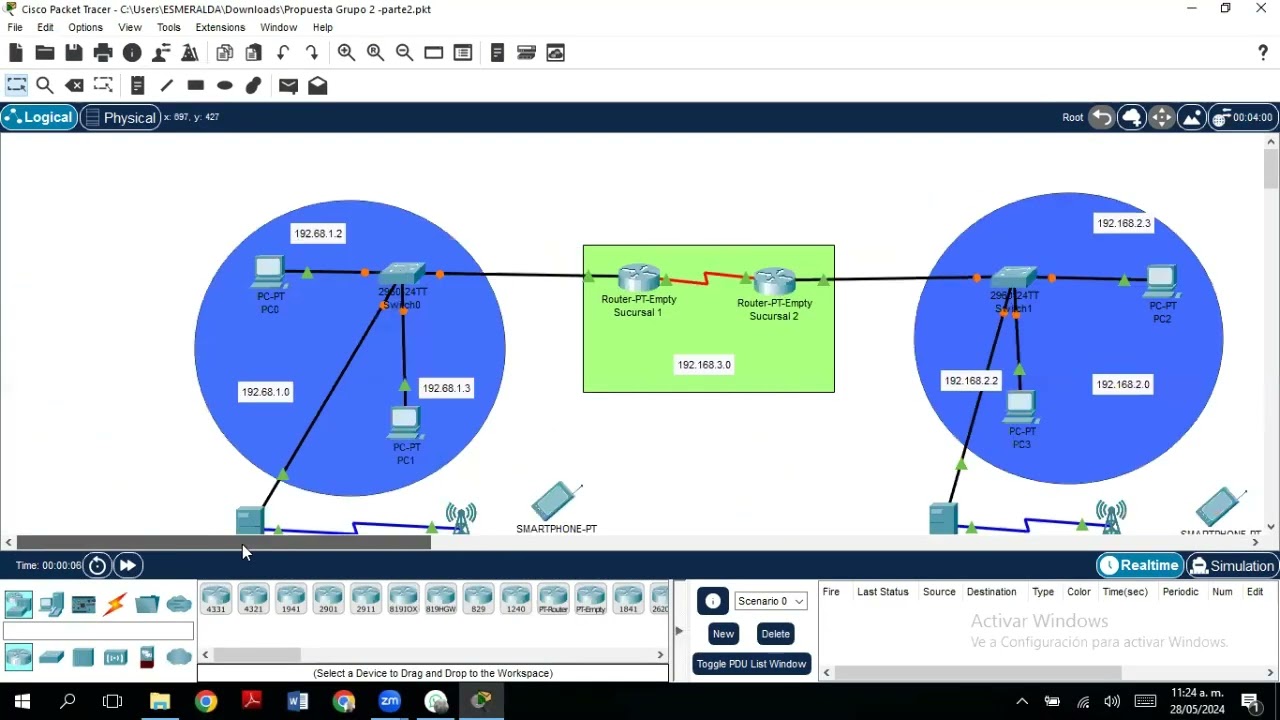Choose the Place Note tool
The height and width of the screenshot is (720, 1280).
[x=138, y=86]
